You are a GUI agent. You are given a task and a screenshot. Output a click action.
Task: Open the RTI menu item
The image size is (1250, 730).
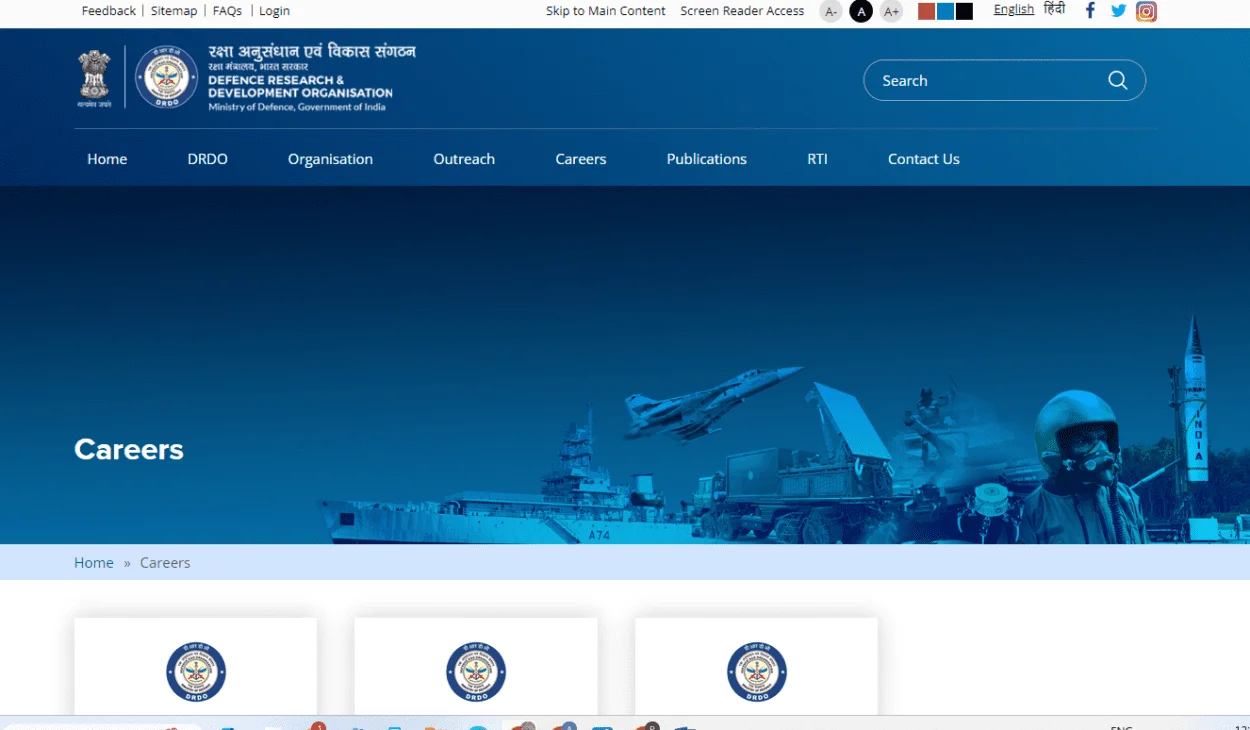[818, 159]
